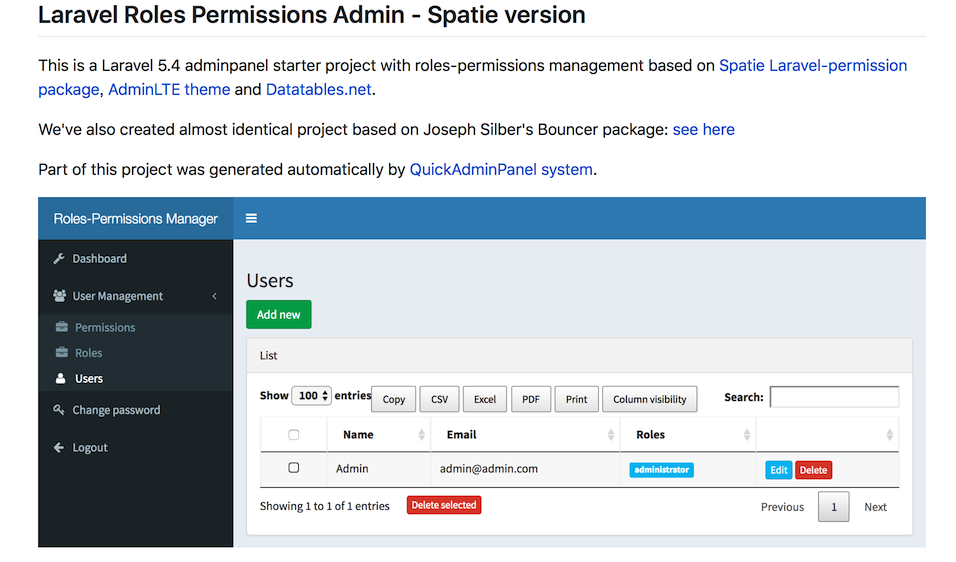Click the User Management people icon
The image size is (956, 562).
tap(59, 296)
